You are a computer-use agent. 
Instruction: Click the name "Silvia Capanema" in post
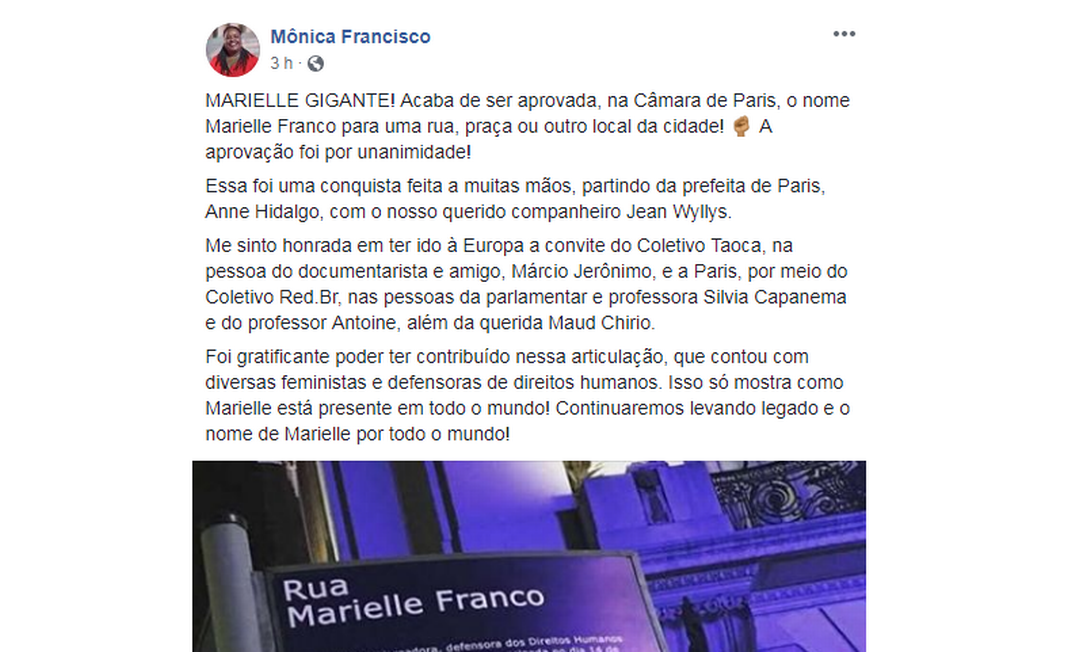click(774, 297)
